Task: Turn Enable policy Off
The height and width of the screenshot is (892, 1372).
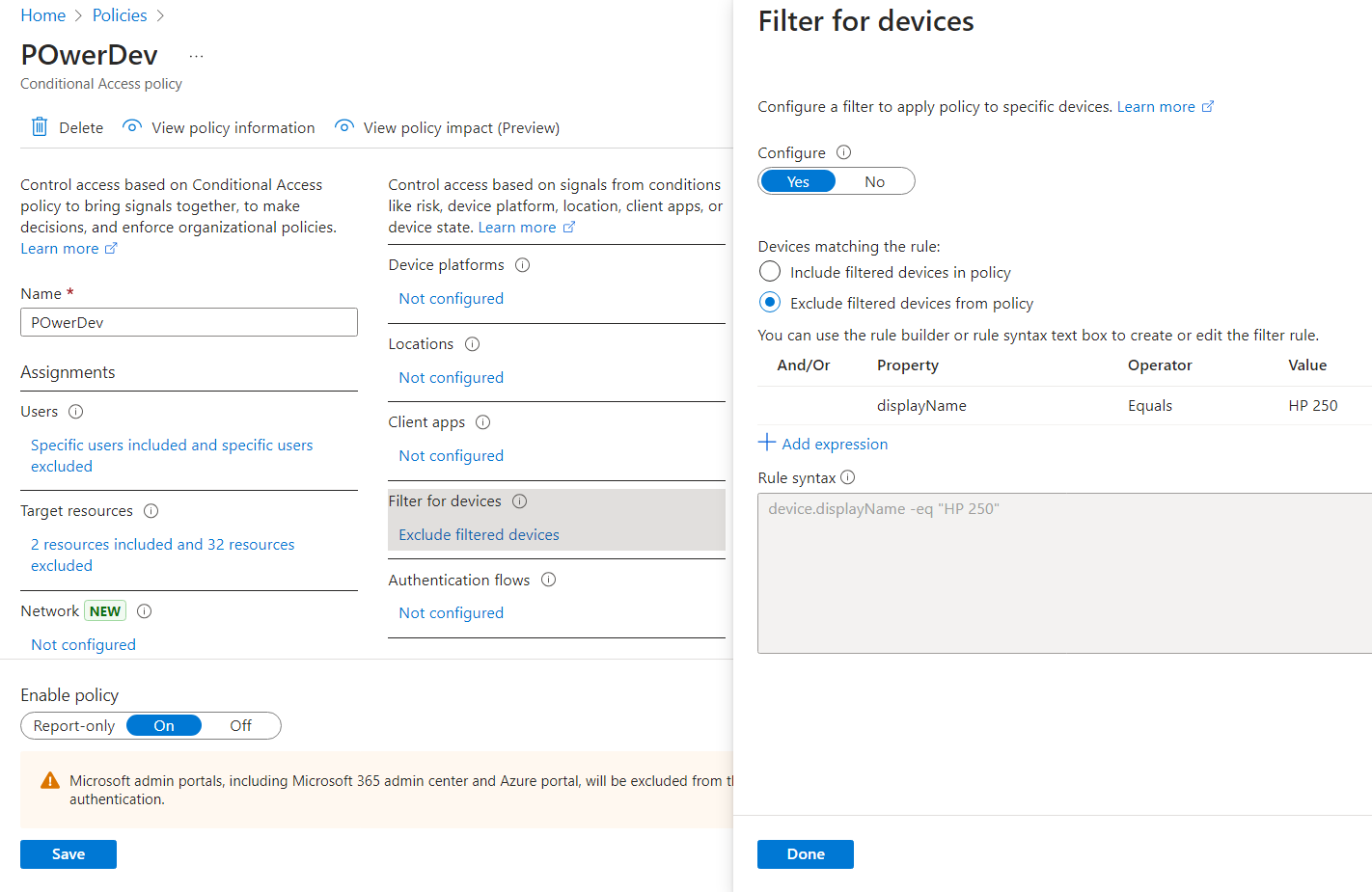Action: coord(240,726)
